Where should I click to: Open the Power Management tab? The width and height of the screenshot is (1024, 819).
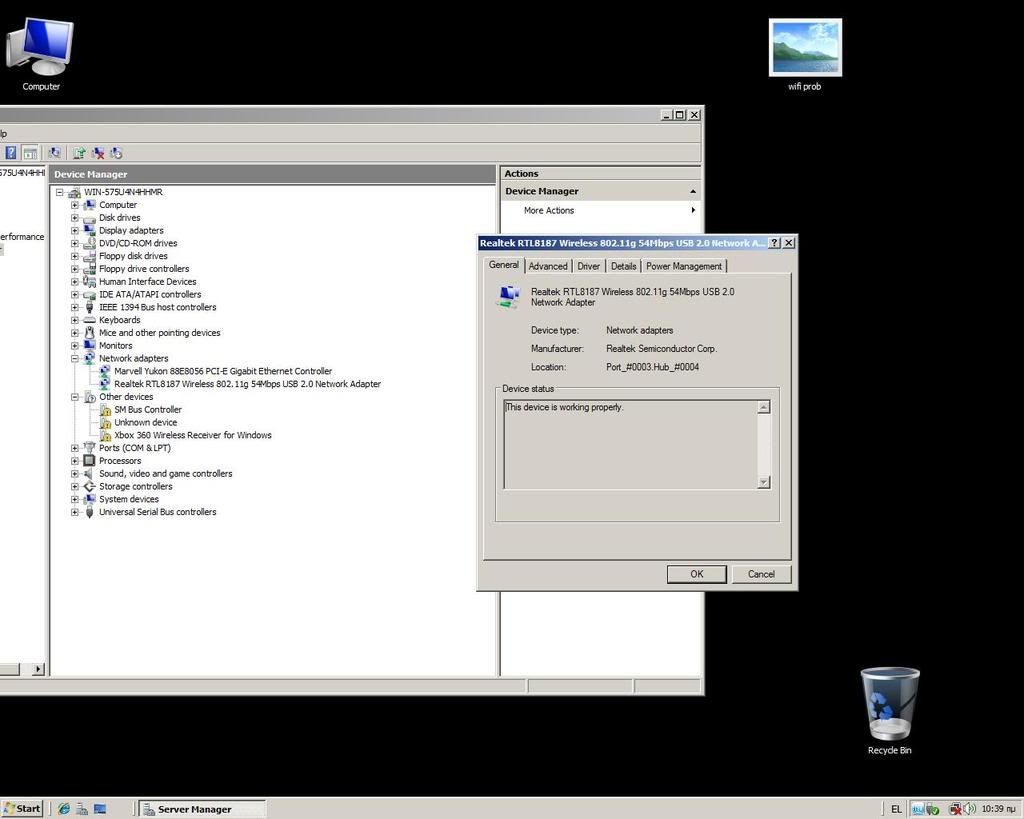click(683, 266)
